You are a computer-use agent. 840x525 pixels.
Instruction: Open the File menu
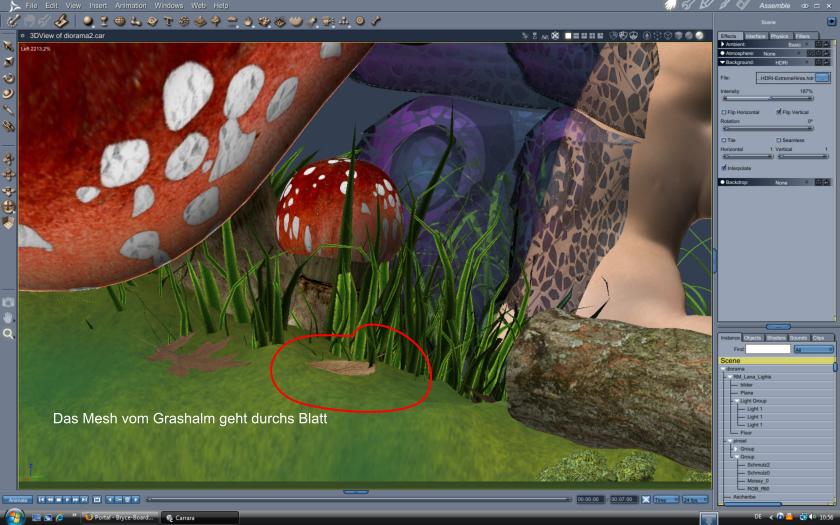[x=32, y=5]
